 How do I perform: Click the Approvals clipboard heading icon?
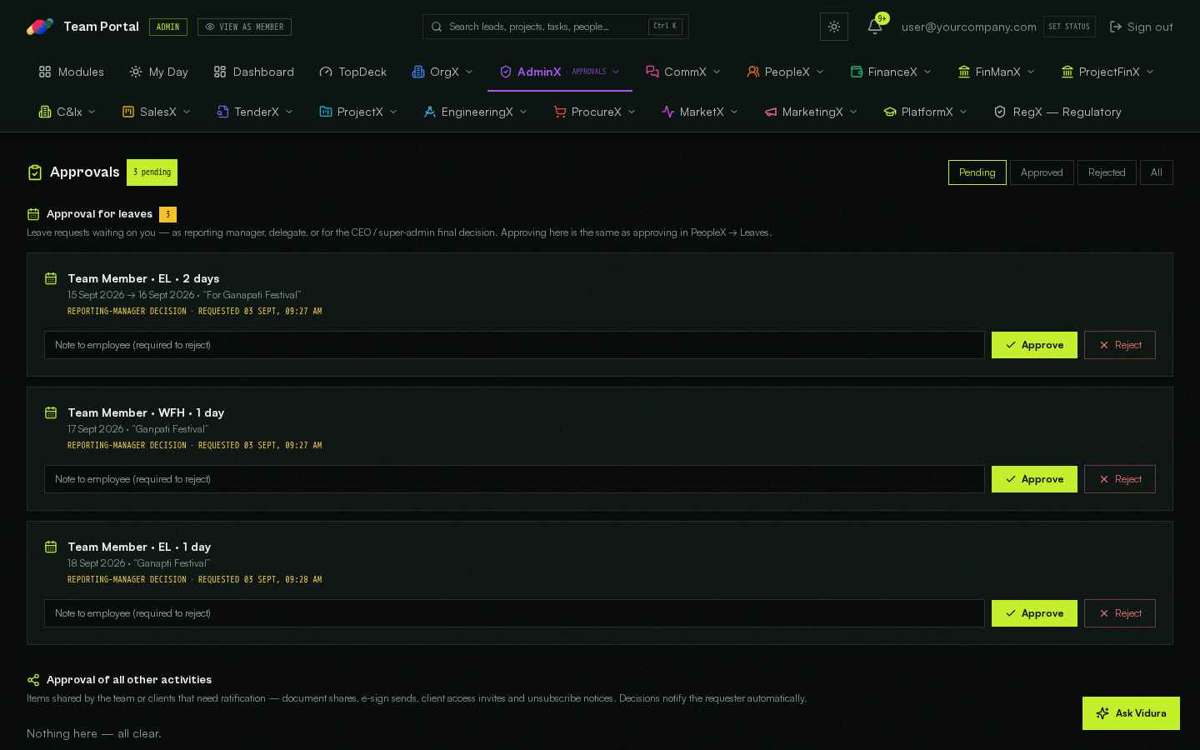pyautogui.click(x=35, y=172)
